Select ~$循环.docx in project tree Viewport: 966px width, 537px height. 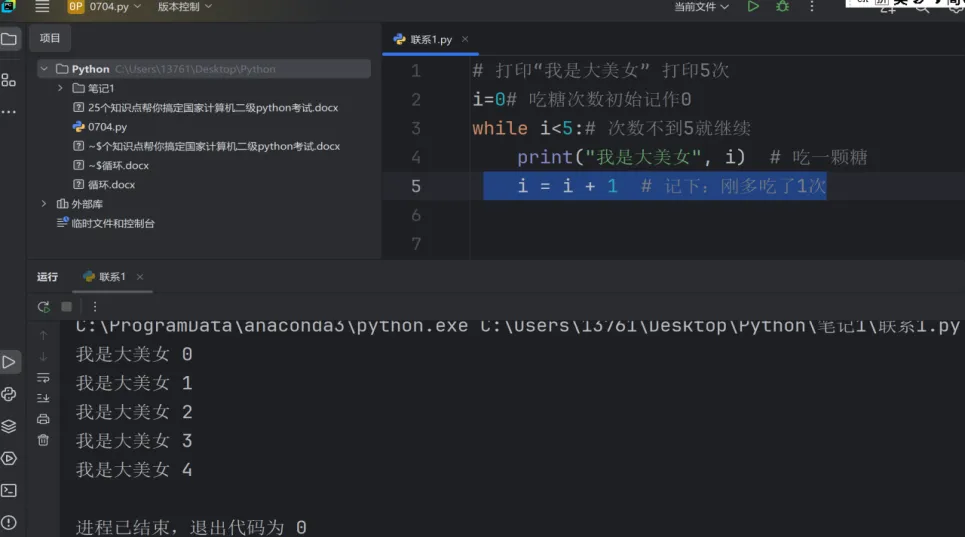111,166
